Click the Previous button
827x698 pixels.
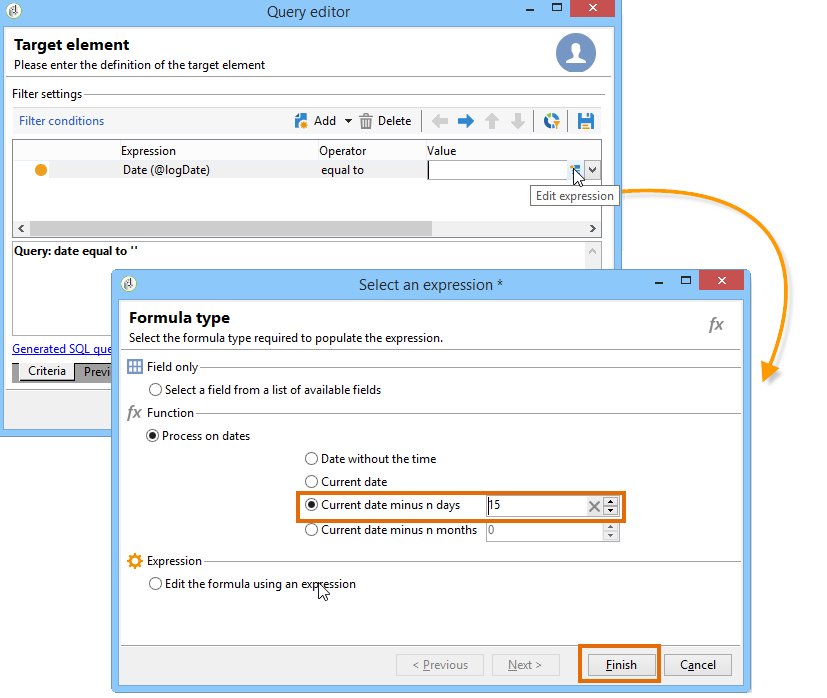(x=440, y=665)
